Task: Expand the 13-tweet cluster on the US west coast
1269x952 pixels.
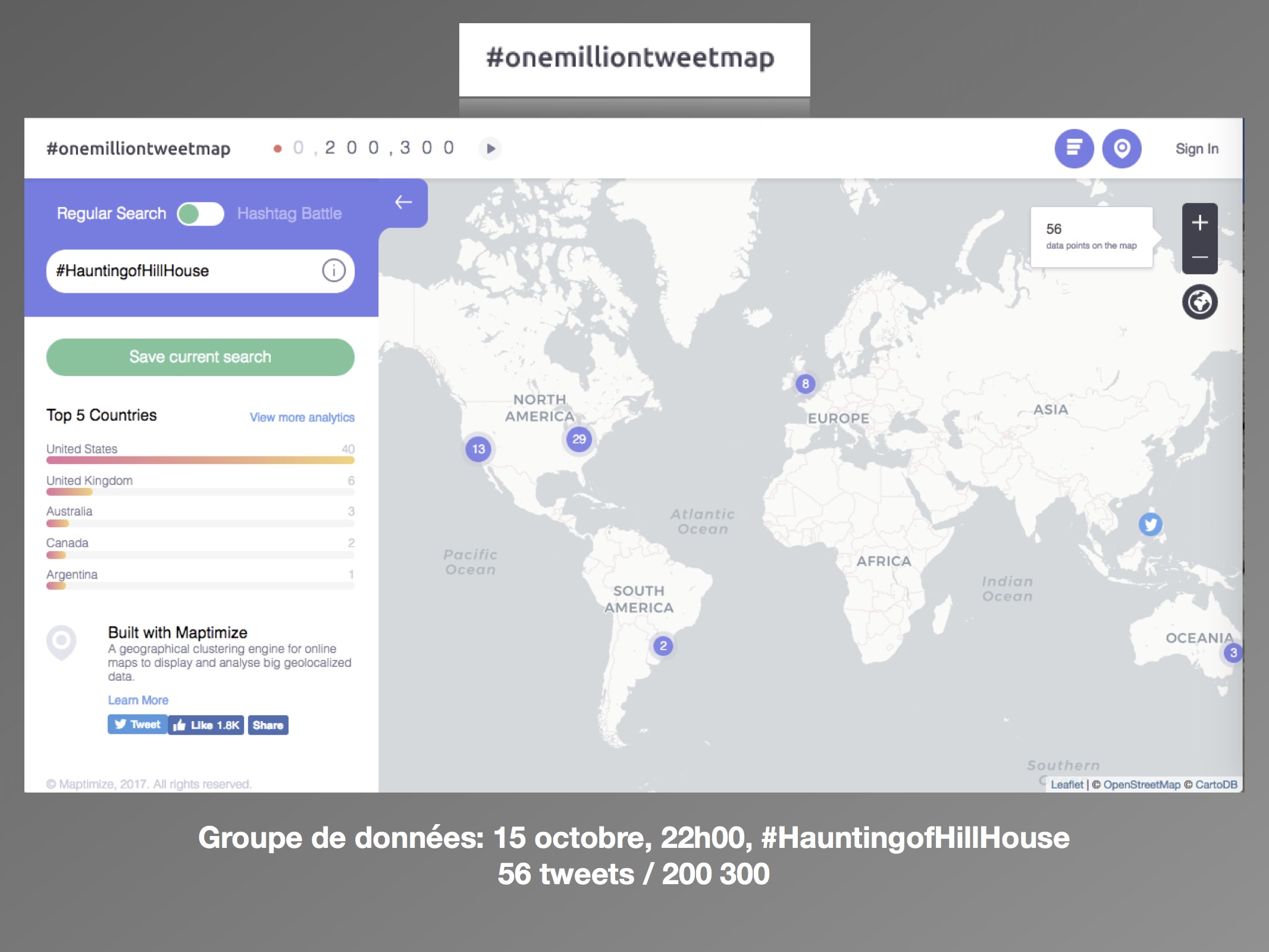Action: pyautogui.click(x=478, y=449)
